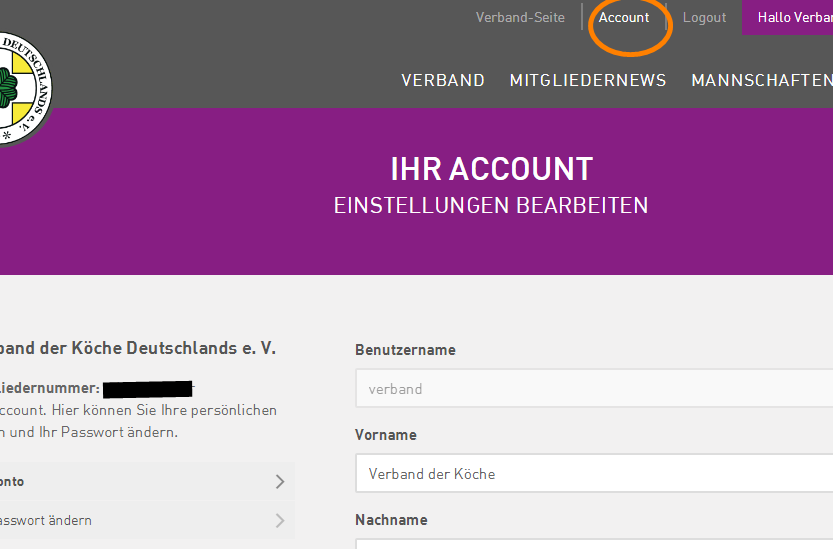Viewport: 833px width, 549px height.
Task: Click the Verband der Köche Deutschlands logo
Action: point(24,89)
